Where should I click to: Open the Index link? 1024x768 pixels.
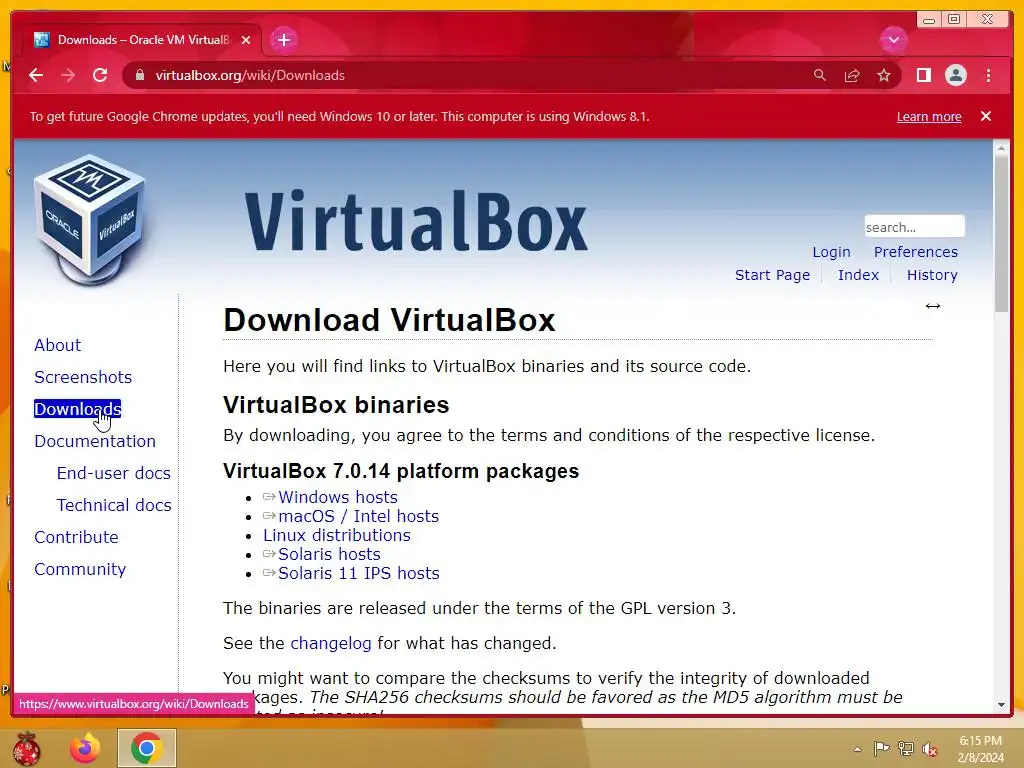(x=858, y=275)
